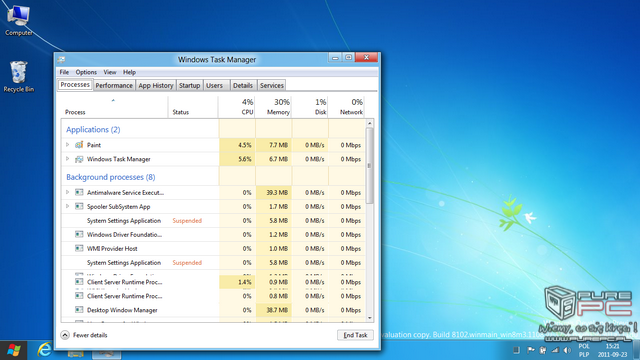Open the View menu
Screen dimensions: 640x360
[x=109, y=72]
